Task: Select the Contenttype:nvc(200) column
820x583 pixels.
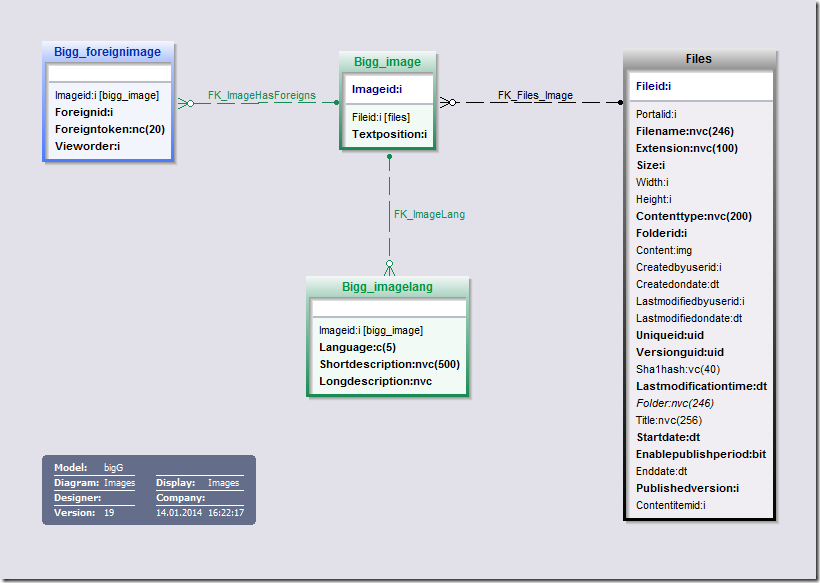Action: (694, 216)
